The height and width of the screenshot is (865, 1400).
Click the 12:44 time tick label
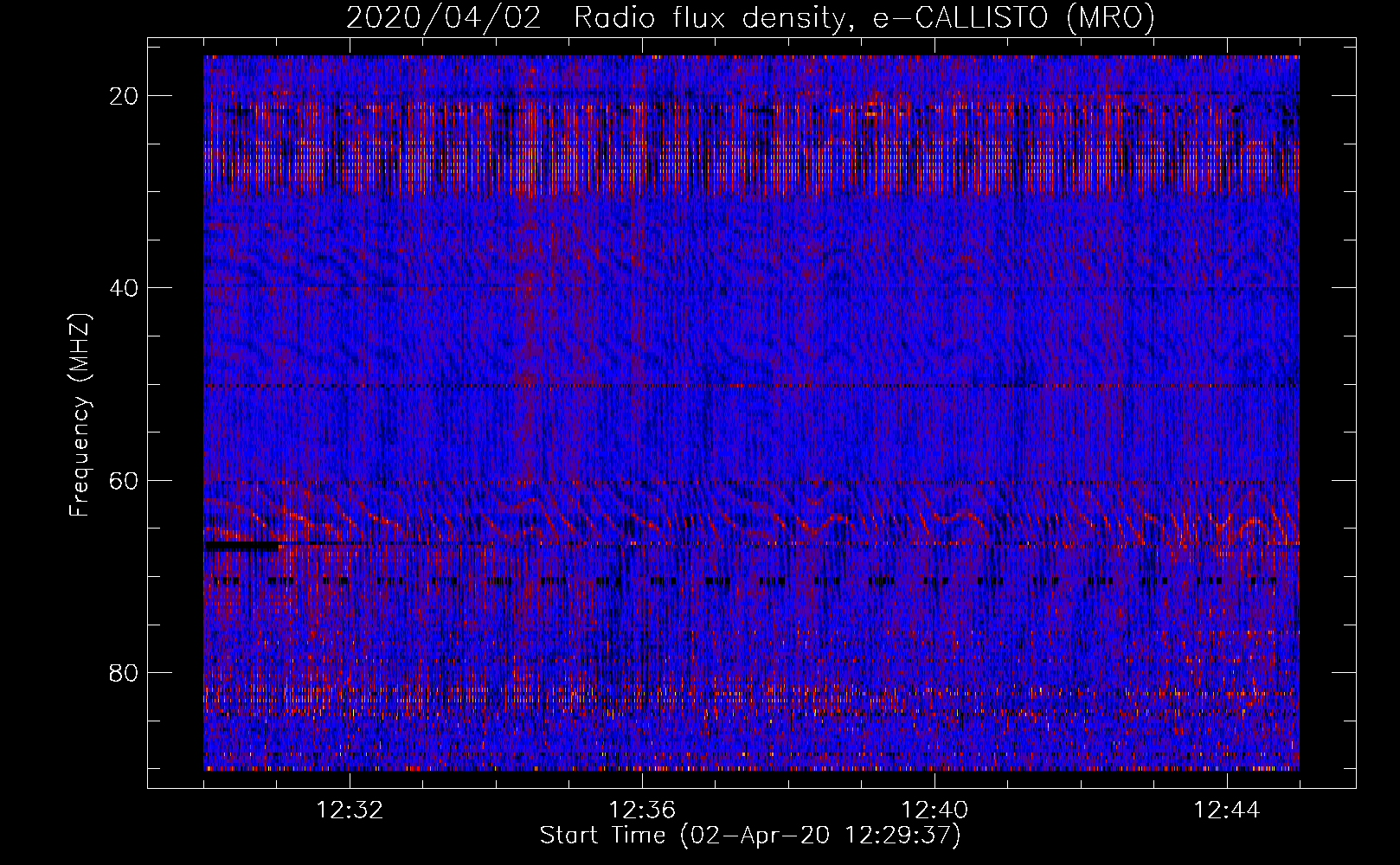coord(1227,811)
